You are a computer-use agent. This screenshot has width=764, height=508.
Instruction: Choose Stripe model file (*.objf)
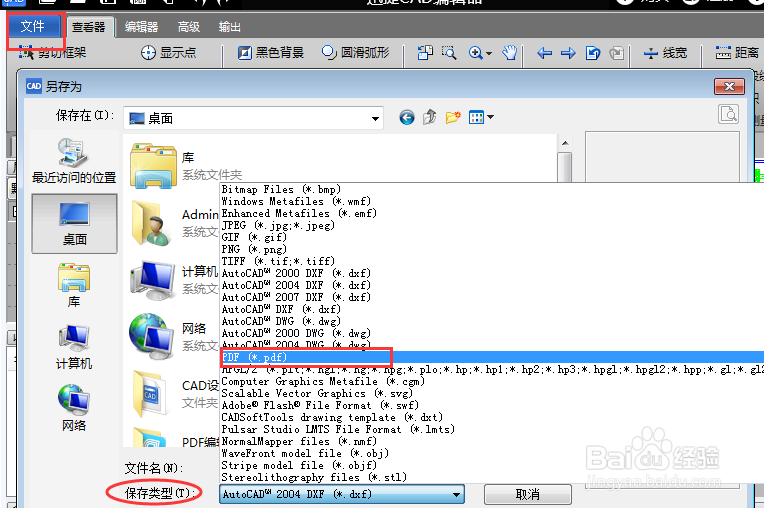click(299, 465)
